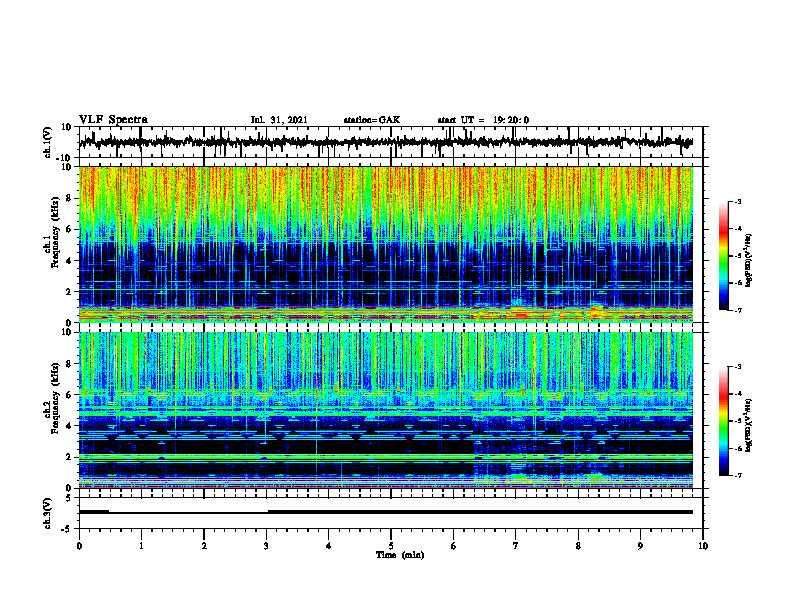Click the color scale bar beside ch.1 spectrogram

click(724, 256)
